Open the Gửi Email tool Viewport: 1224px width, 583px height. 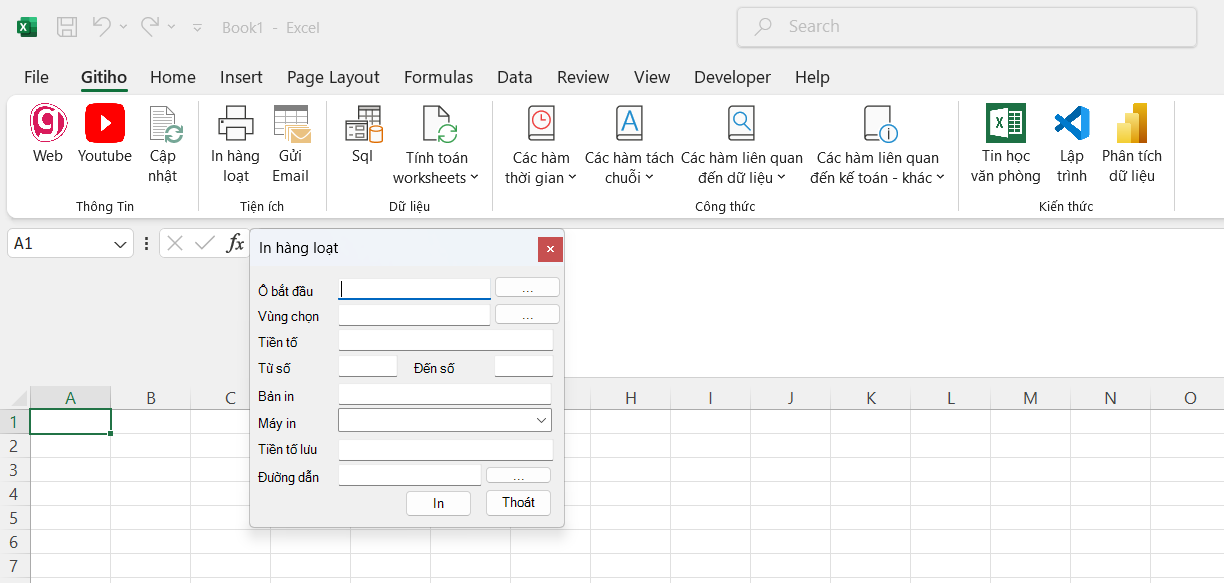coord(290,126)
